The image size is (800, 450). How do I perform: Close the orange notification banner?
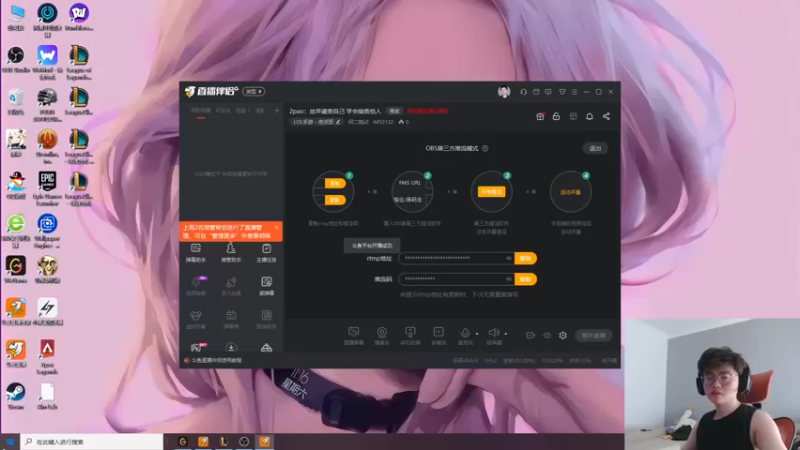277,228
